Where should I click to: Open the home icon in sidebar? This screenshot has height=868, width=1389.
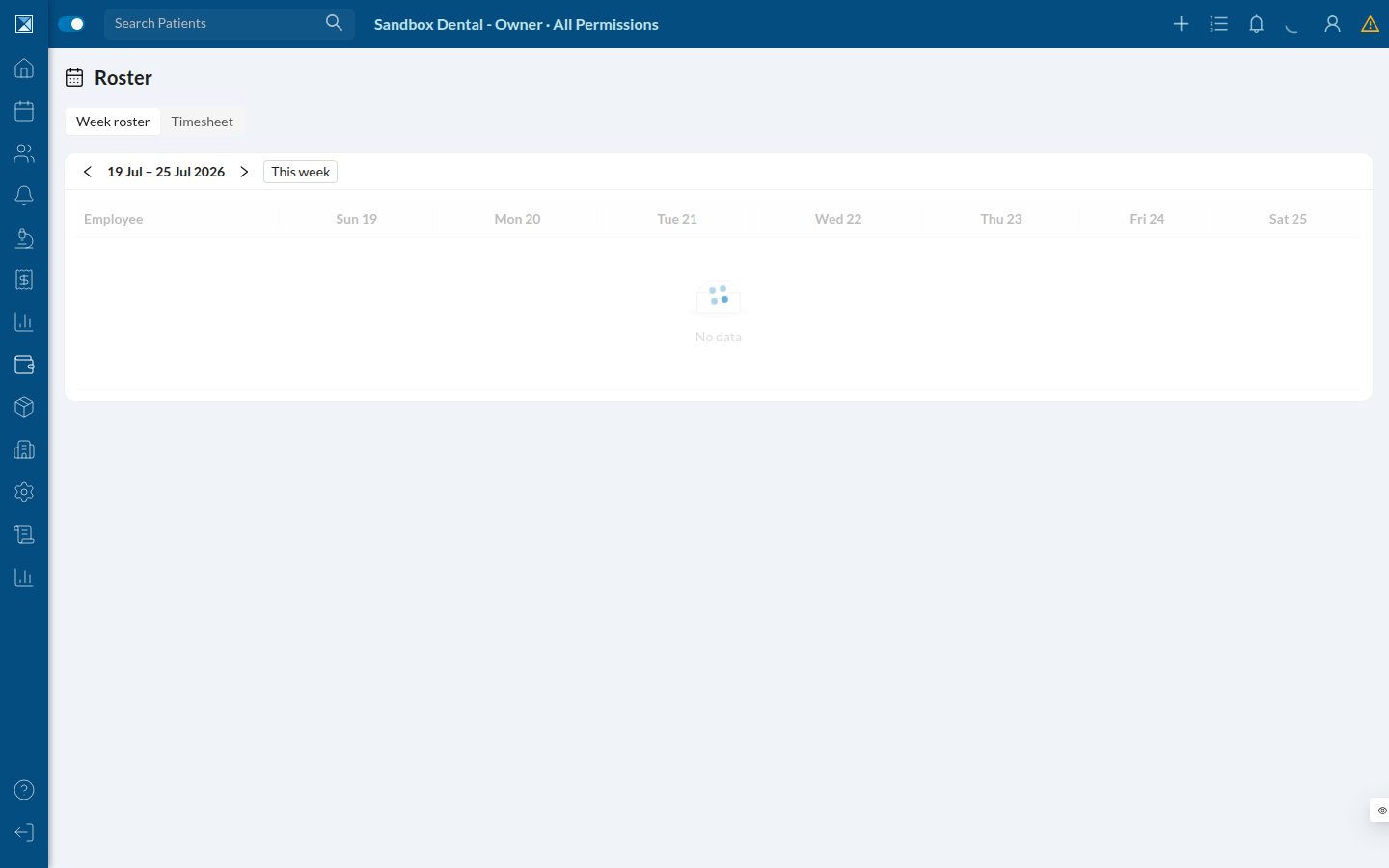(x=24, y=68)
